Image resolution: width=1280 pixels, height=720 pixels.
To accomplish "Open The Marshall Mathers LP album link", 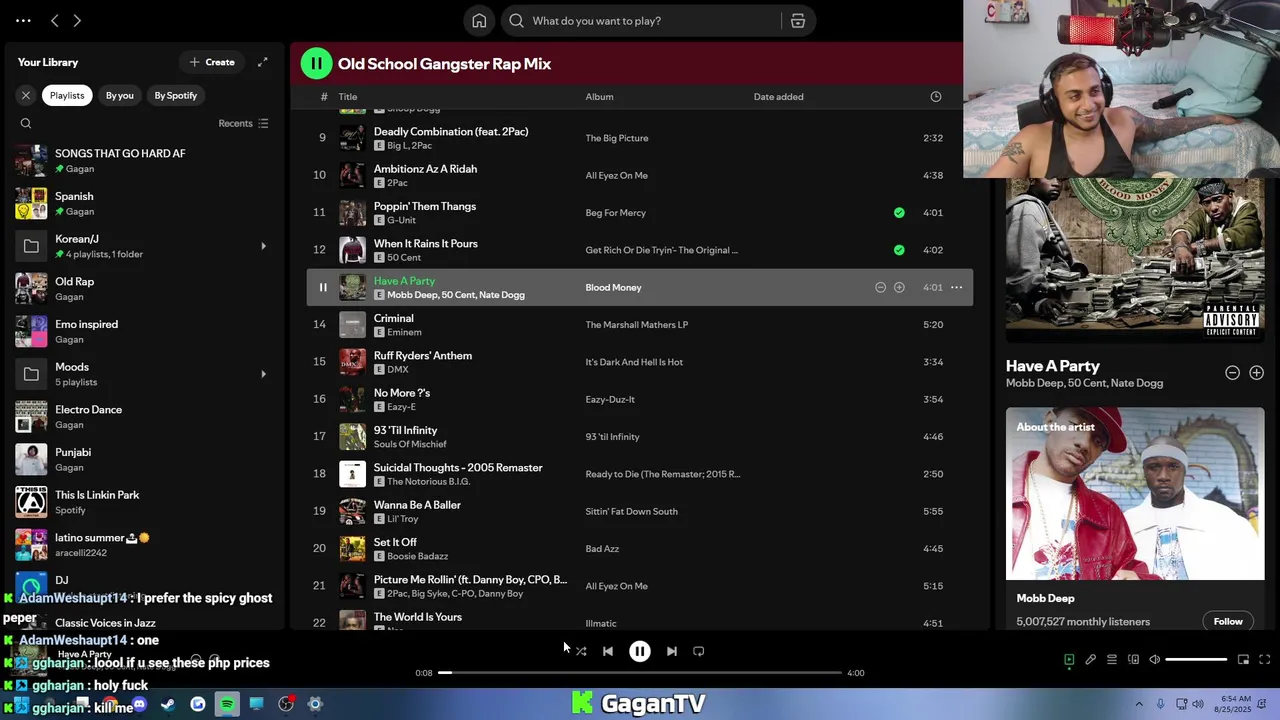I will click(x=637, y=325).
